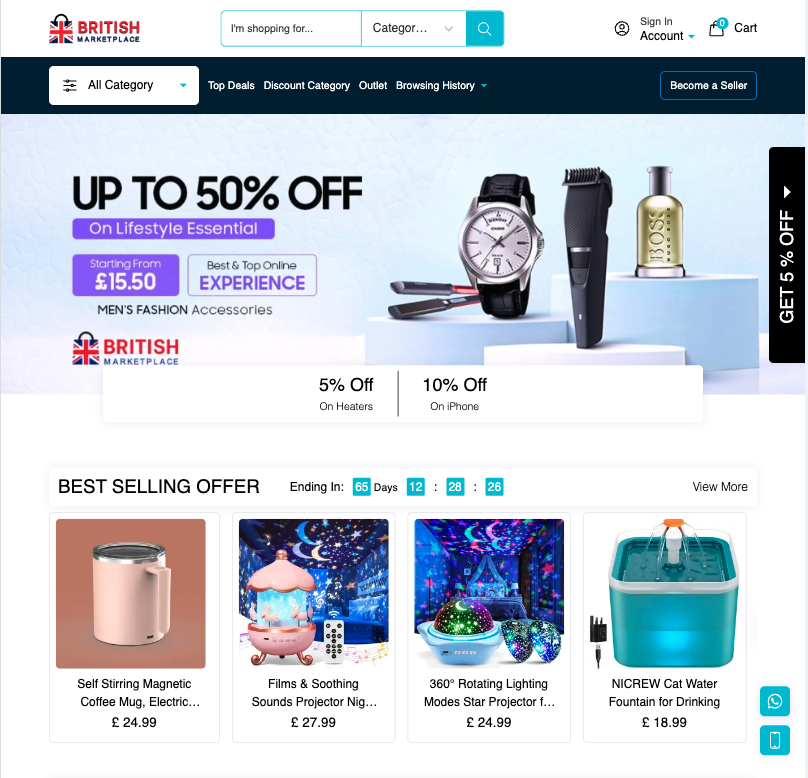Viewport: 808px width, 778px height.
Task: Open WhatsApp chat floating button
Action: coord(775,701)
